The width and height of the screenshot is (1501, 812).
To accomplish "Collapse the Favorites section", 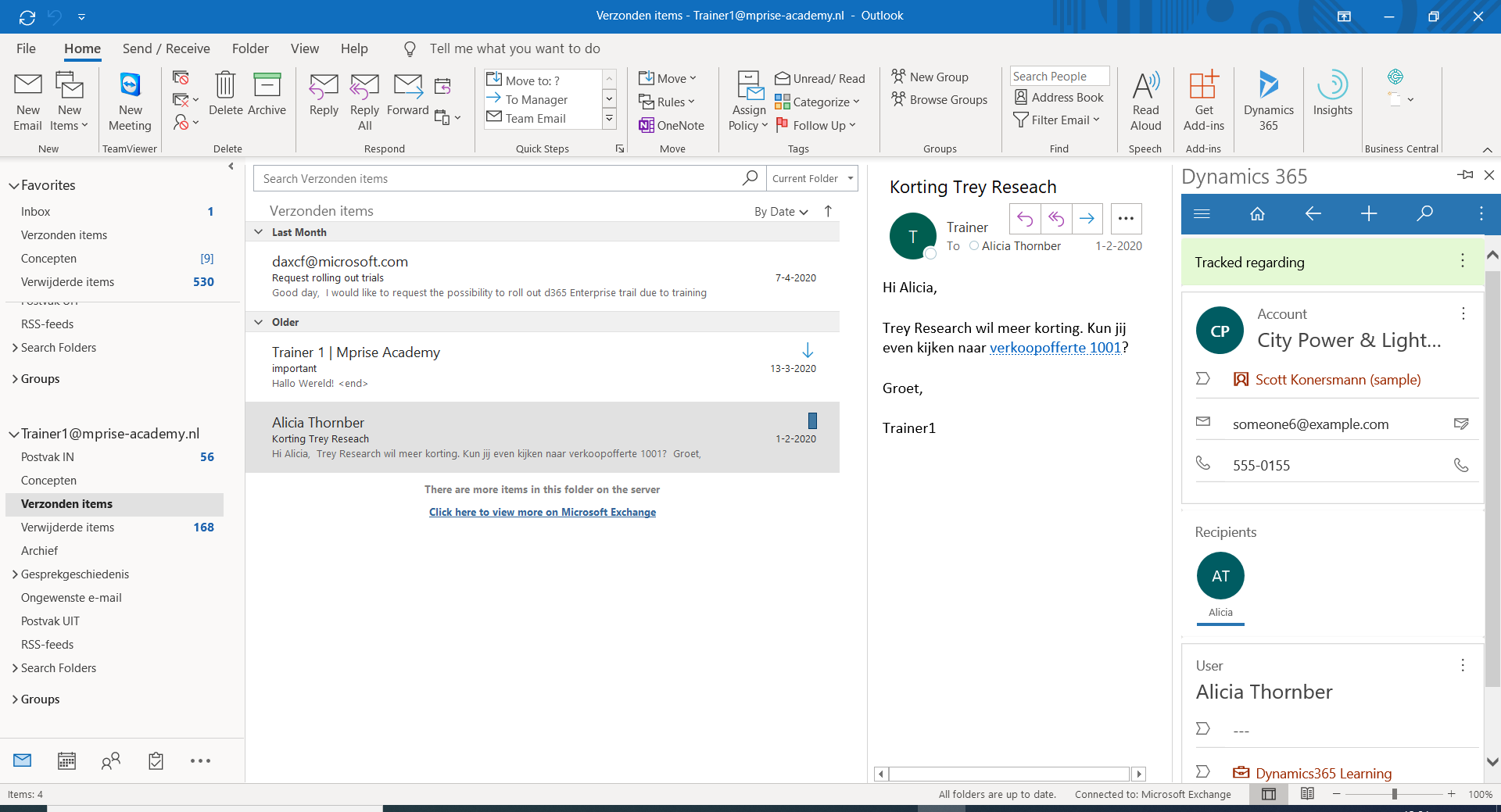I will coord(14,186).
